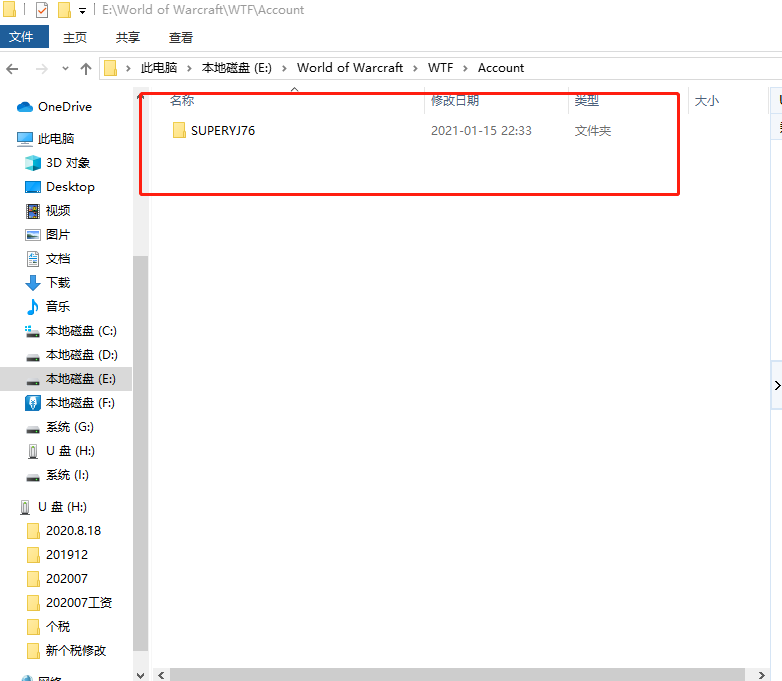Viewport: 782px width, 681px height.
Task: Open 3D 对象 in navigation pane
Action: tap(68, 163)
